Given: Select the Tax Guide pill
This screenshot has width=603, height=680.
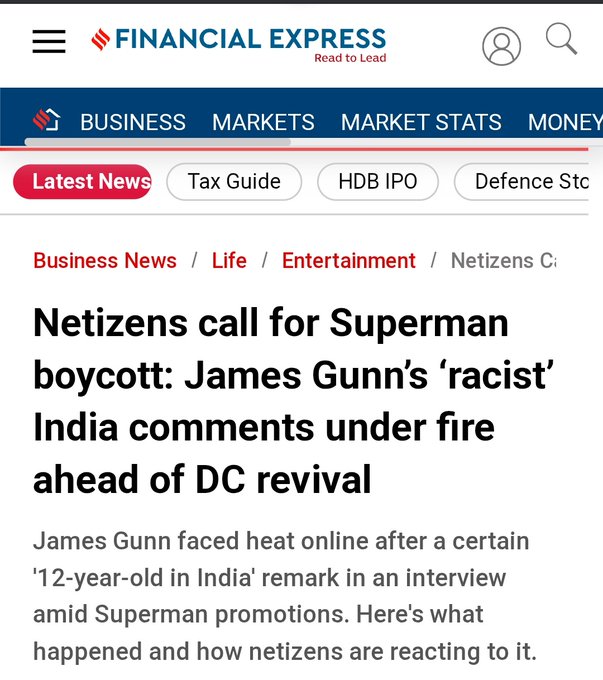Looking at the screenshot, I should 234,182.
